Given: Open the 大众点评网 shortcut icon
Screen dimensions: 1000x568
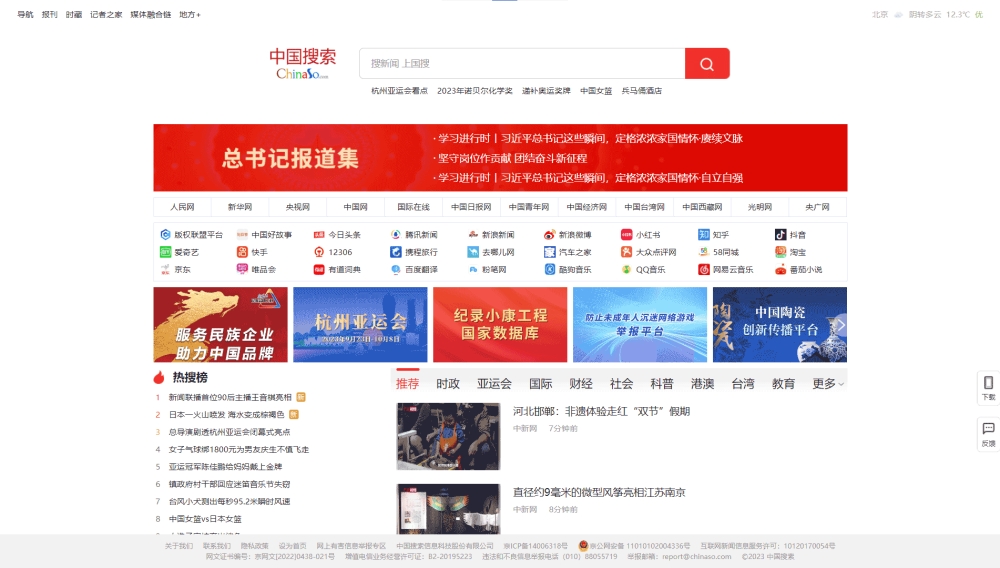Looking at the screenshot, I should pyautogui.click(x=626, y=252).
